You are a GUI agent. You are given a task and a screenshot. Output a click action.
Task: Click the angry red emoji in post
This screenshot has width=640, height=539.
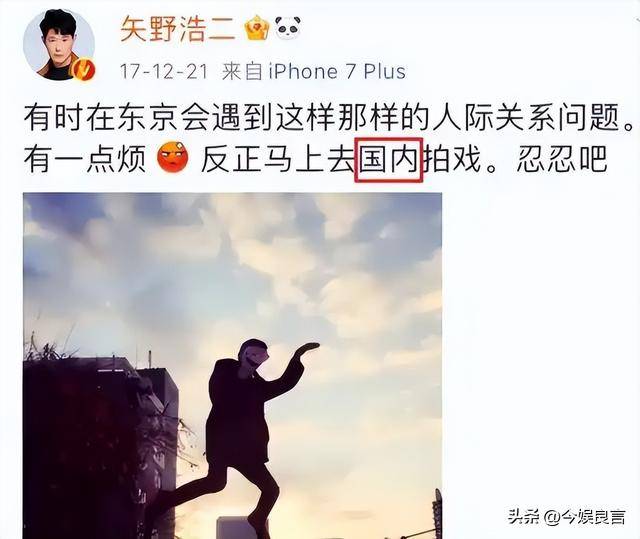click(173, 157)
